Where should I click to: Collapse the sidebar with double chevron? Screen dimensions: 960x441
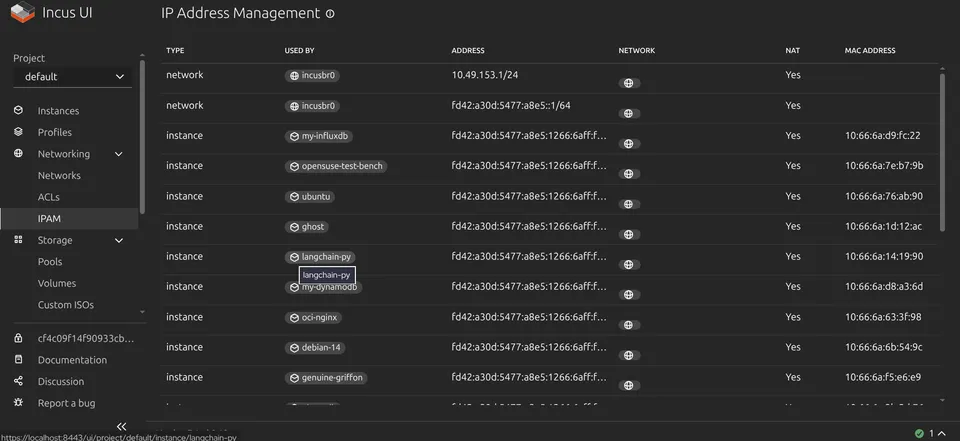tap(121, 426)
